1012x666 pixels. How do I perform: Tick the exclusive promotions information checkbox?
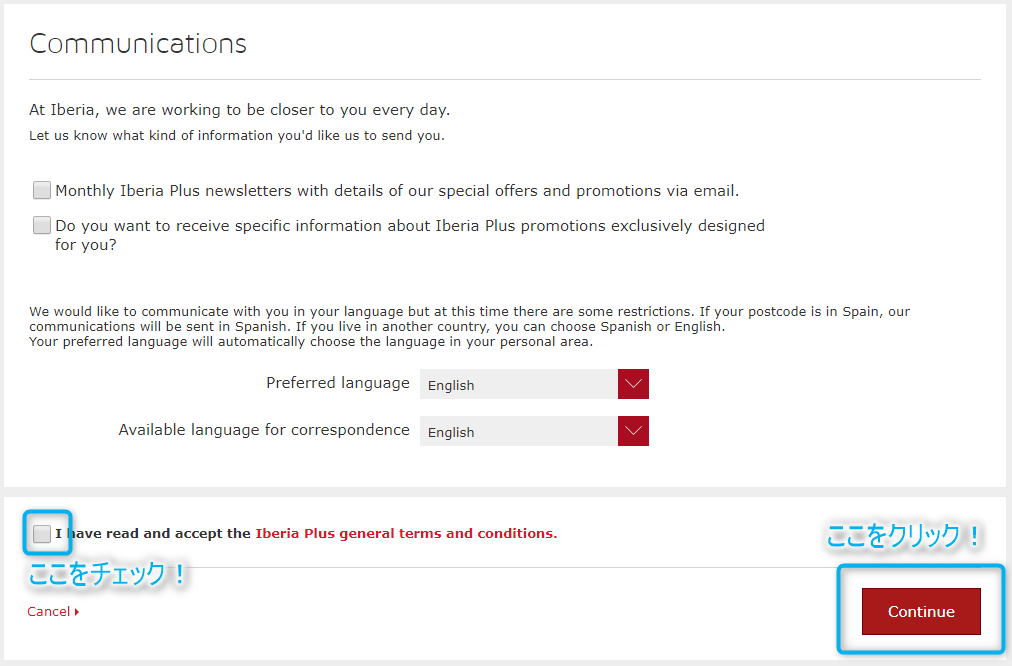(x=42, y=226)
